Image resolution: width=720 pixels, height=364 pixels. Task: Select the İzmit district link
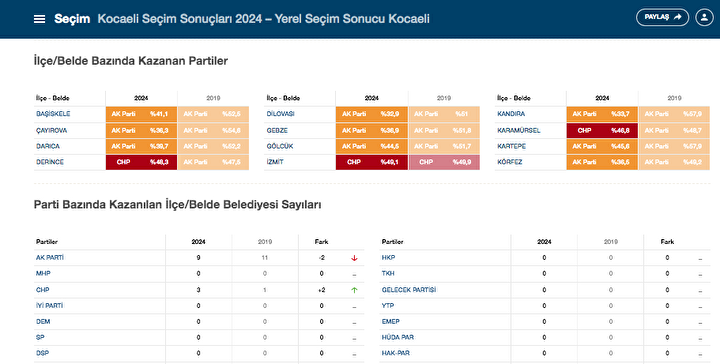(275, 162)
